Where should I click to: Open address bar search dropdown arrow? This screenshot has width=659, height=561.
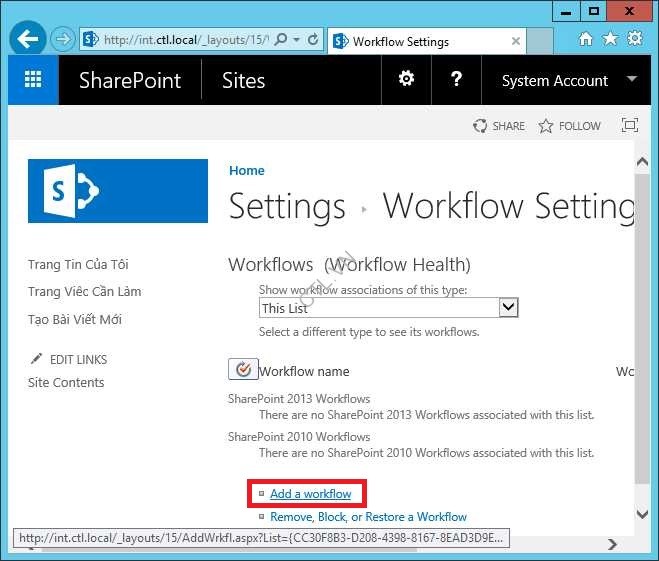[x=297, y=40]
